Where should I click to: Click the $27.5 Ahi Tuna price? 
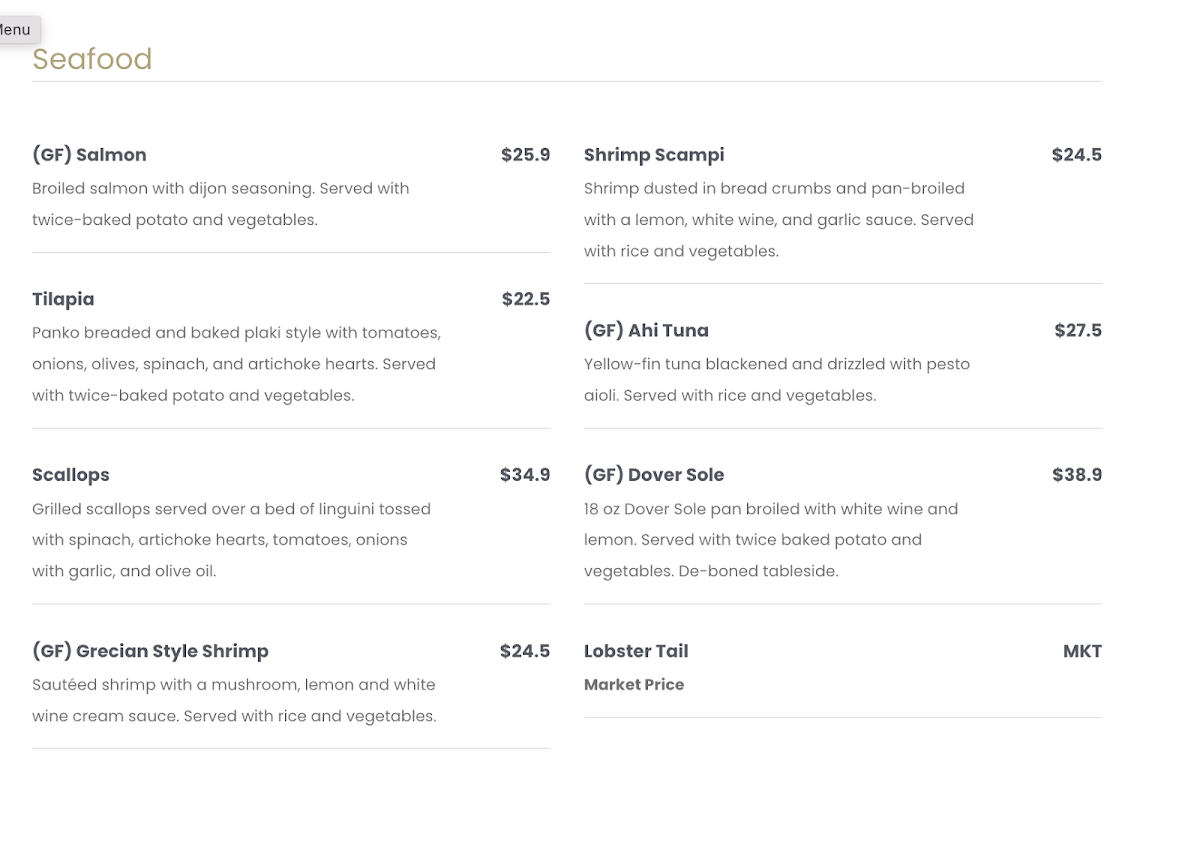(1077, 330)
